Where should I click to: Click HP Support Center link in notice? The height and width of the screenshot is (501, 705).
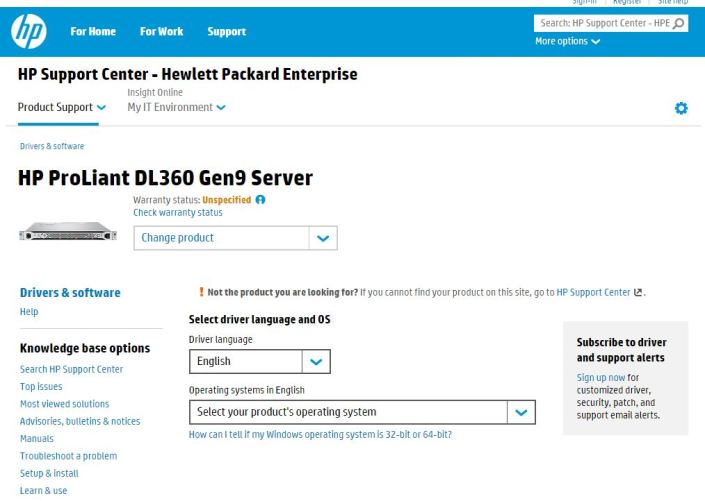(x=593, y=292)
